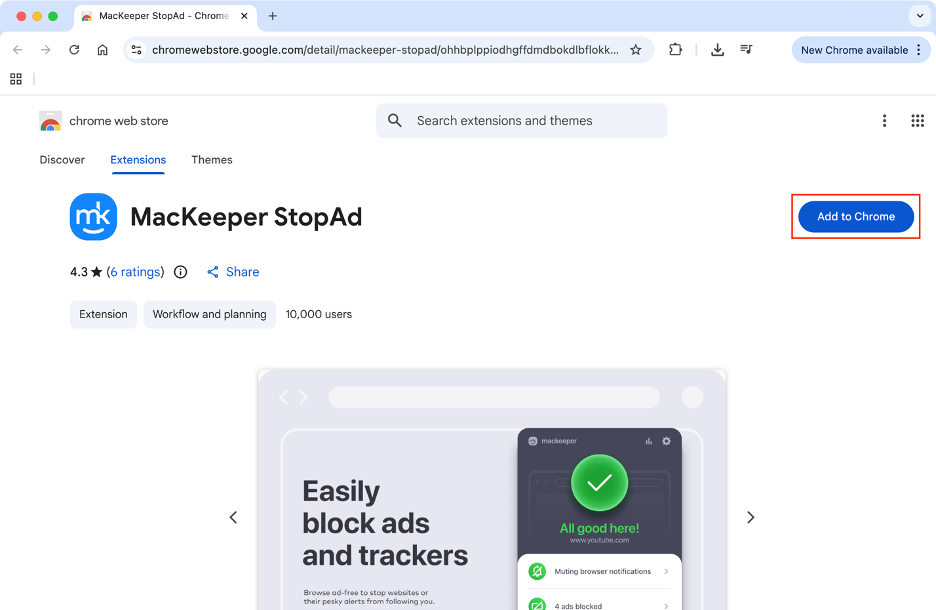This screenshot has width=936, height=610.
Task: Click the Add to Chrome button
Action: pyautogui.click(x=855, y=216)
